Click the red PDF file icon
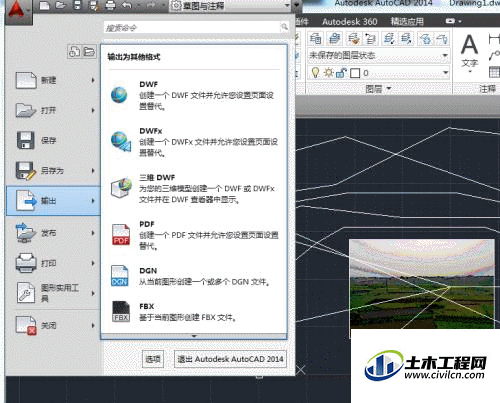This screenshot has height=403, width=500. point(121,234)
